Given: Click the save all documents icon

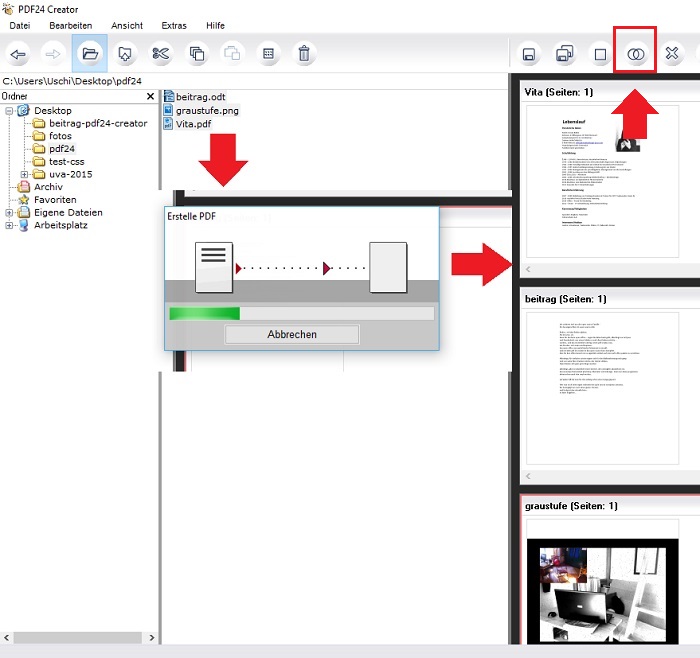Looking at the screenshot, I should coord(565,54).
